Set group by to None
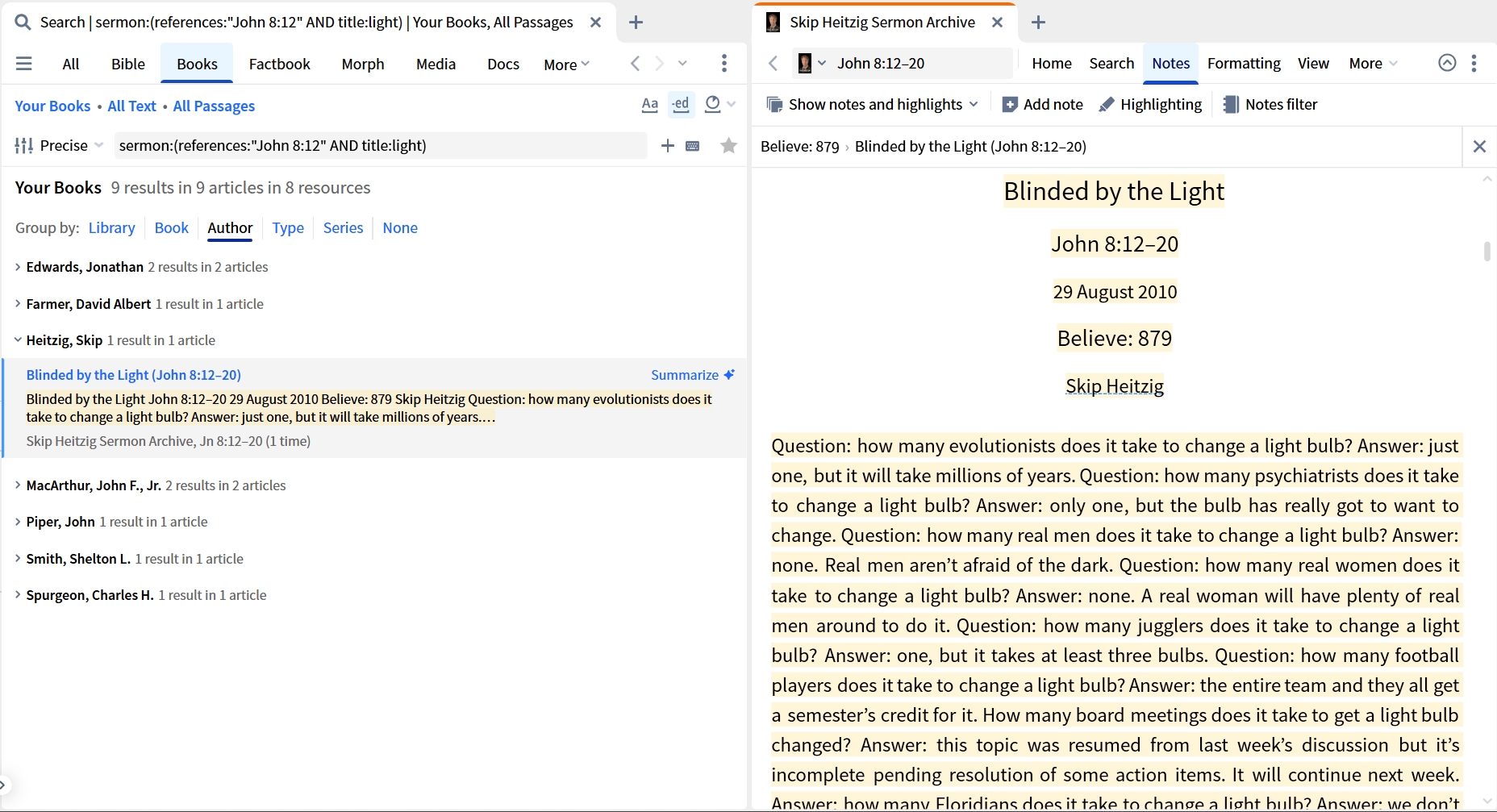This screenshot has height=812, width=1497. [400, 228]
